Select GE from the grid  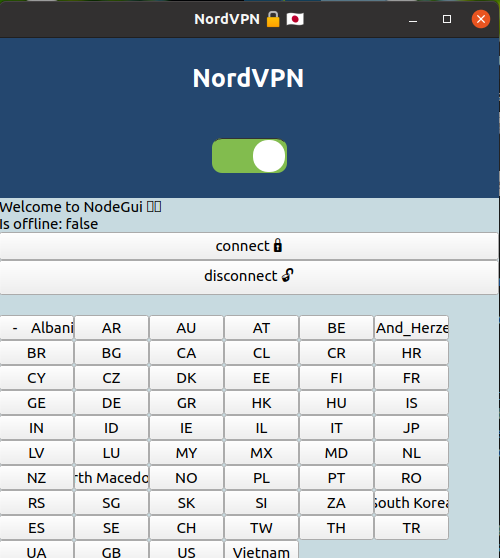[x=37, y=403]
